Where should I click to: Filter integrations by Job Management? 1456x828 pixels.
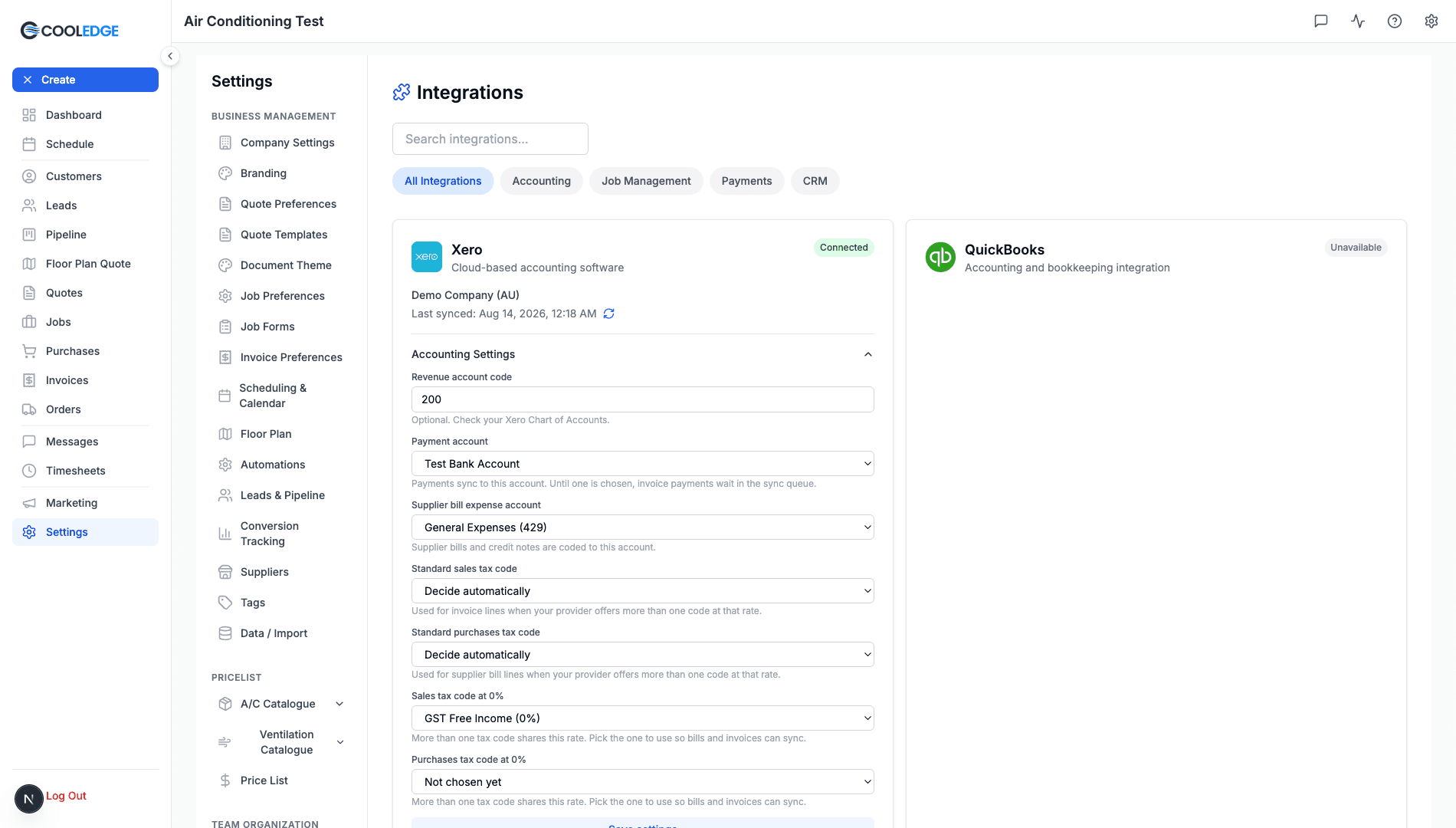[646, 181]
